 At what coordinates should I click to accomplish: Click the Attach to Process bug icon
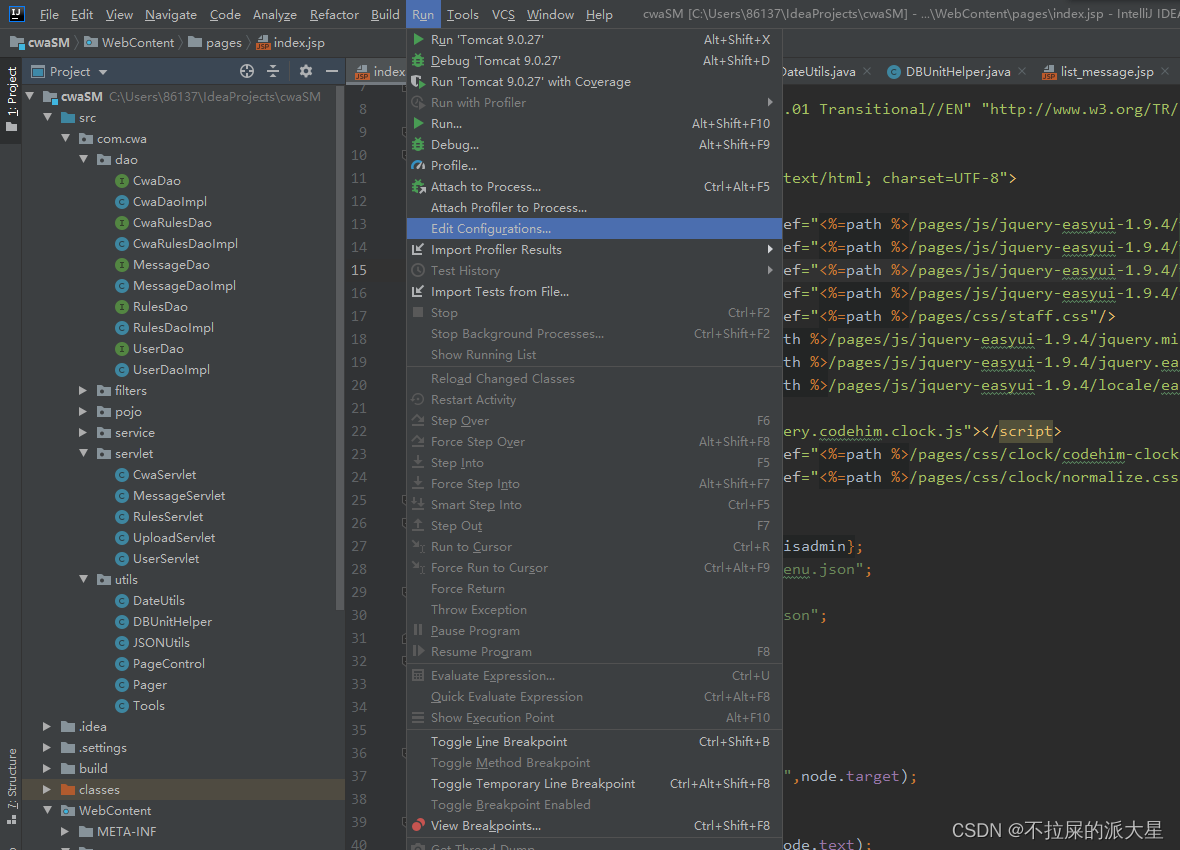pyautogui.click(x=418, y=187)
